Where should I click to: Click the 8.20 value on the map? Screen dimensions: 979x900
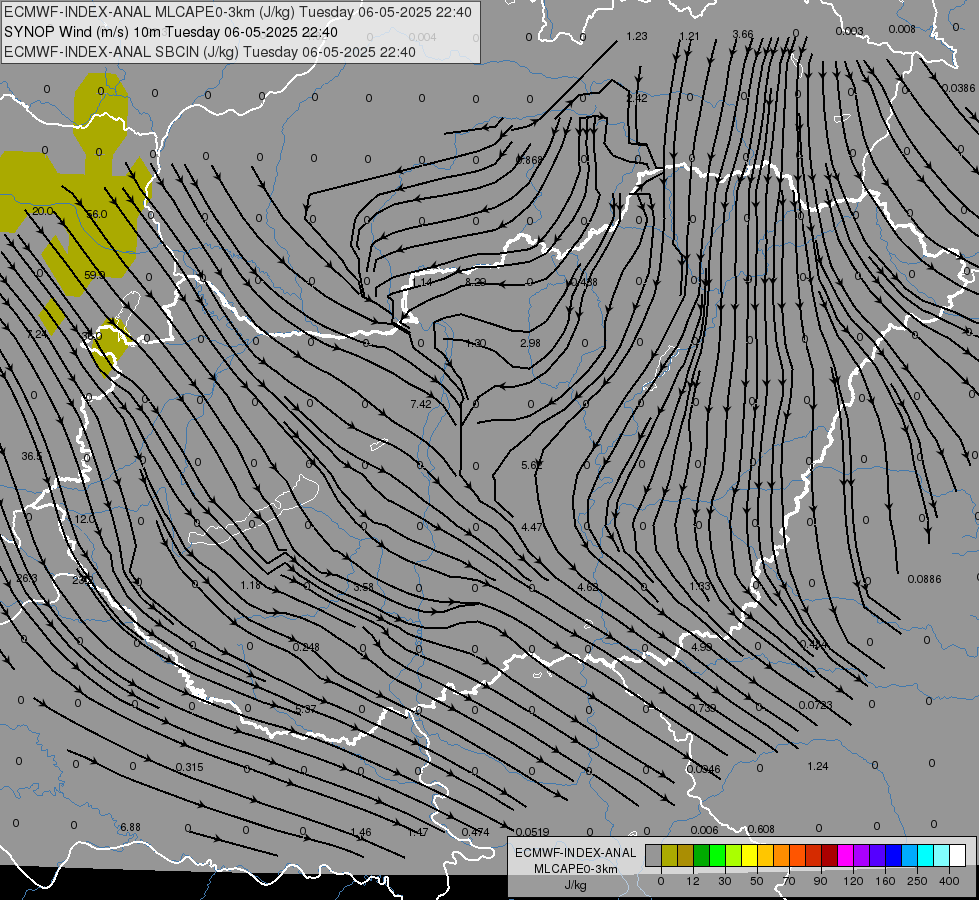[x=476, y=282]
